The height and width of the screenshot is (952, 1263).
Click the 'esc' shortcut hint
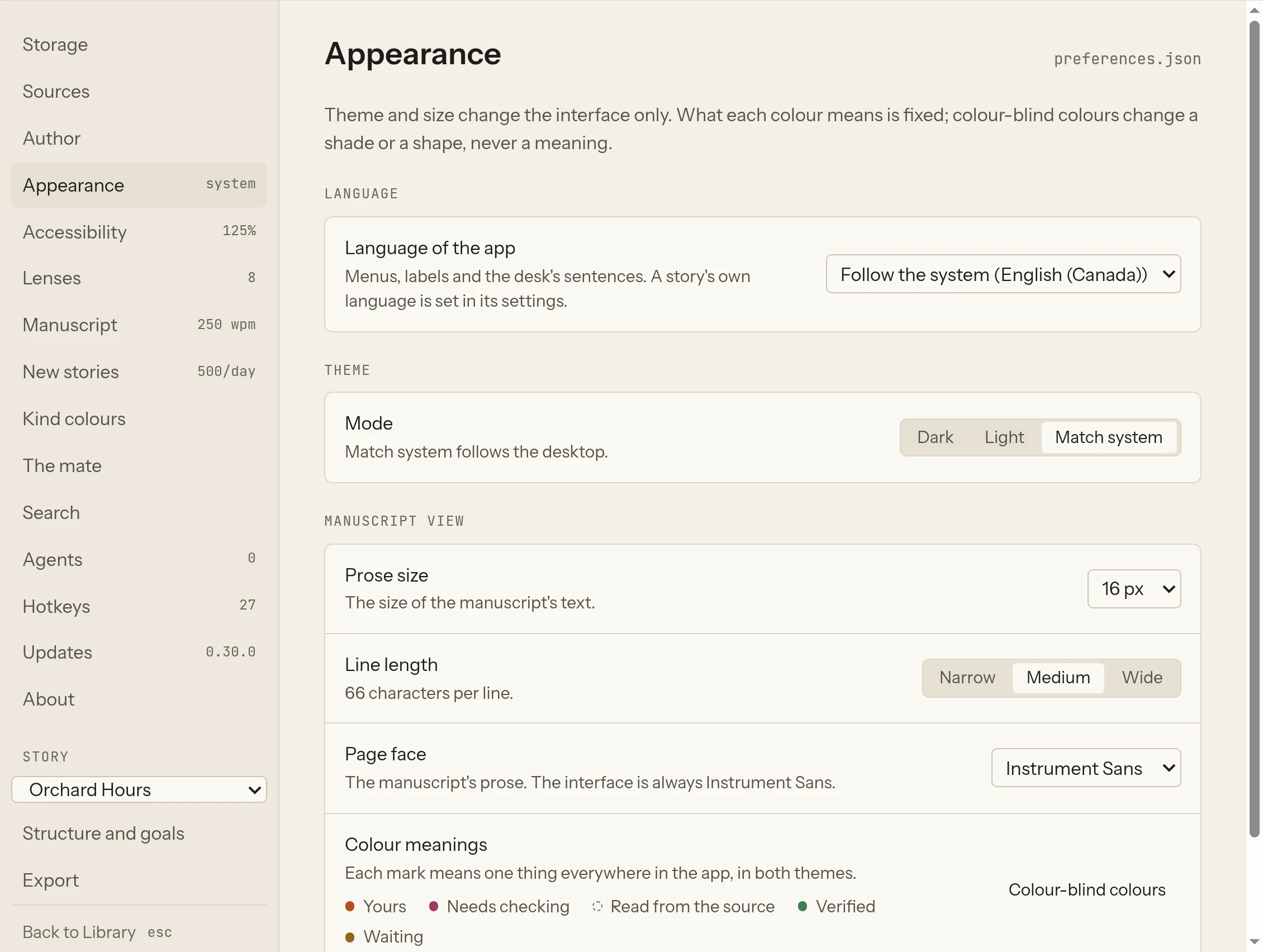coord(159,932)
